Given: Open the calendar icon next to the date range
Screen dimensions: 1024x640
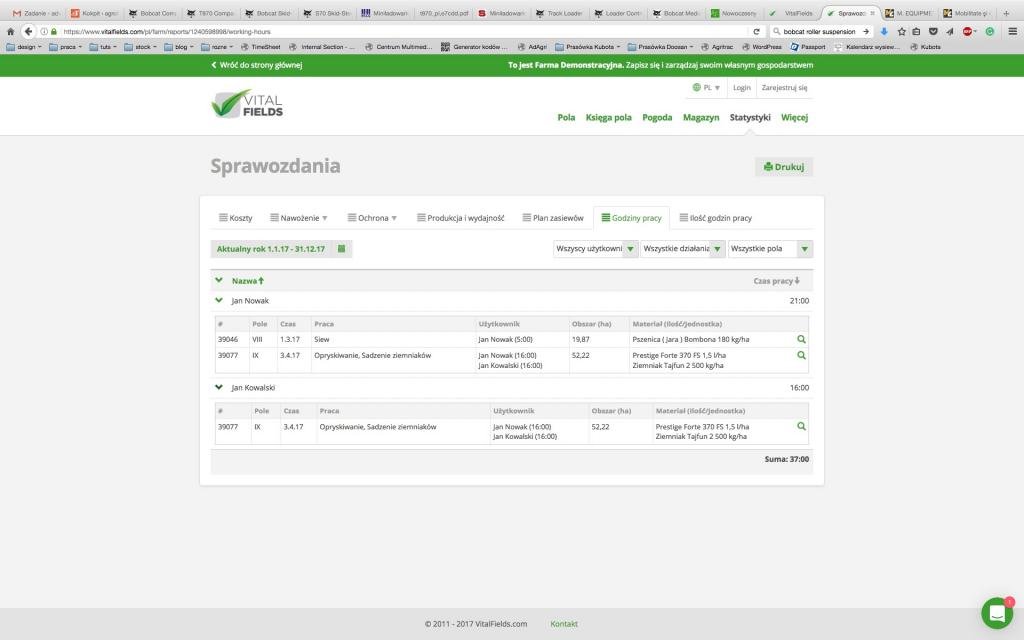Looking at the screenshot, I should point(341,248).
